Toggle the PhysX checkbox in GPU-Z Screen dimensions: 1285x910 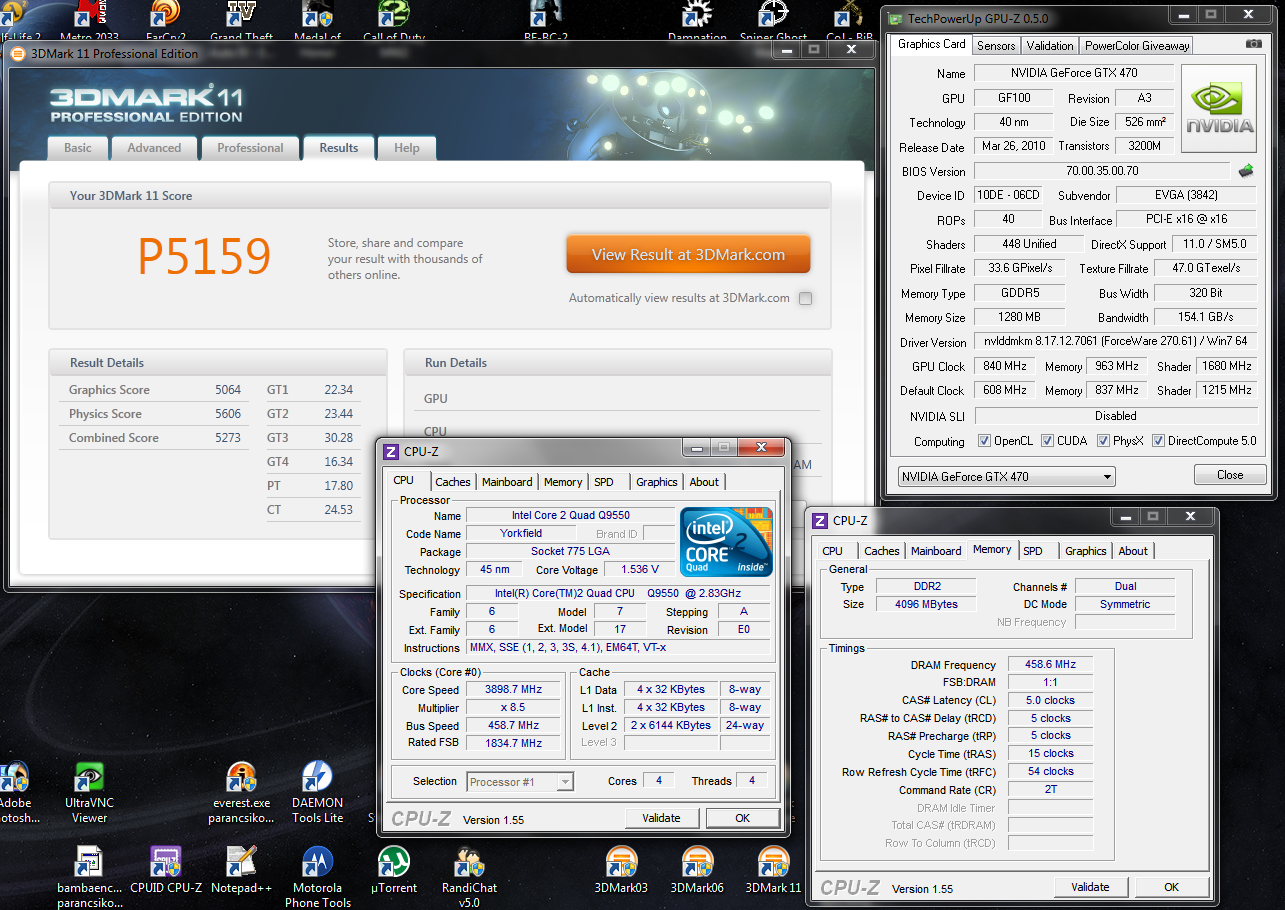(x=1104, y=441)
